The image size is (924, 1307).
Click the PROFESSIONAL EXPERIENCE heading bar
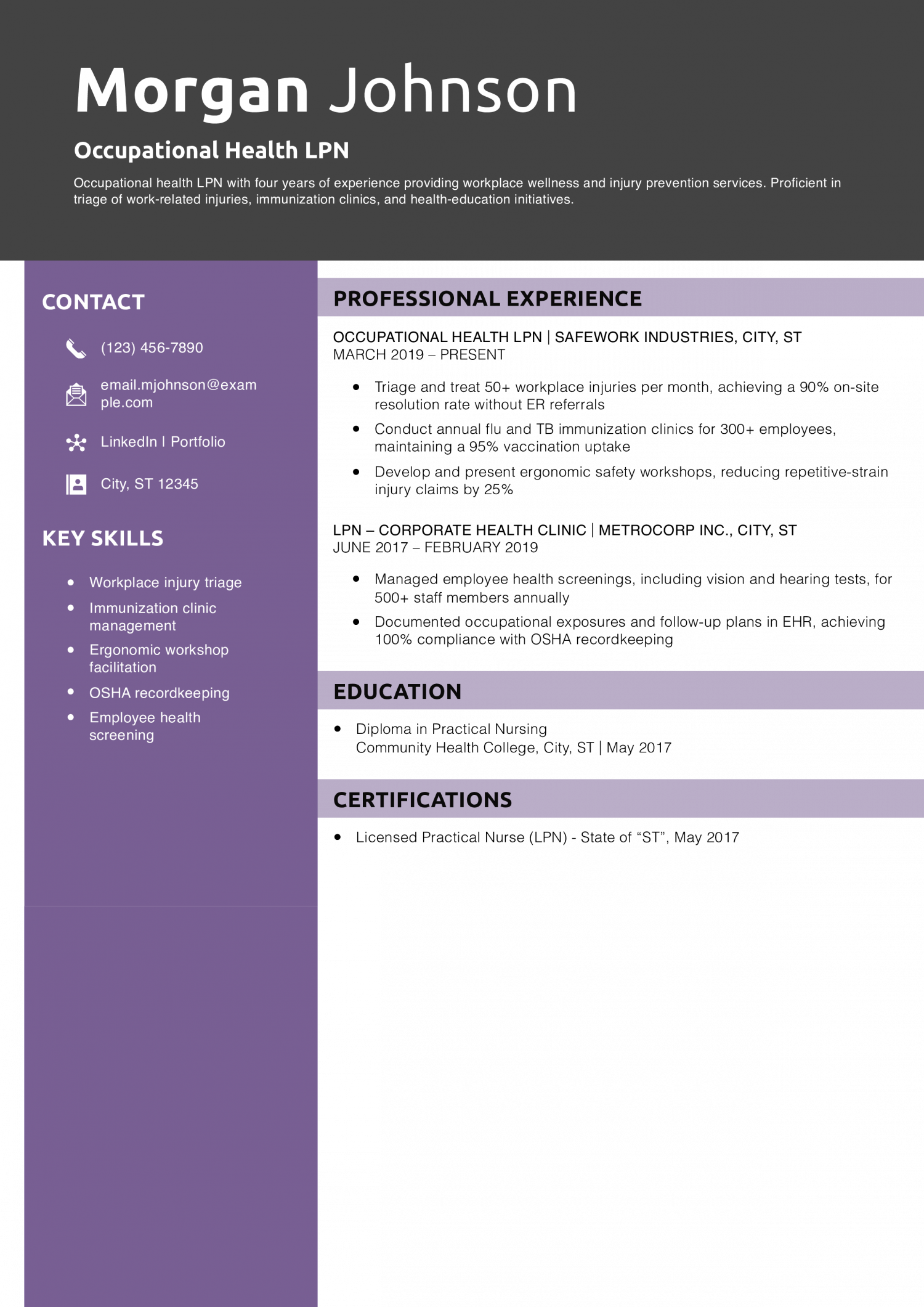(x=620, y=298)
